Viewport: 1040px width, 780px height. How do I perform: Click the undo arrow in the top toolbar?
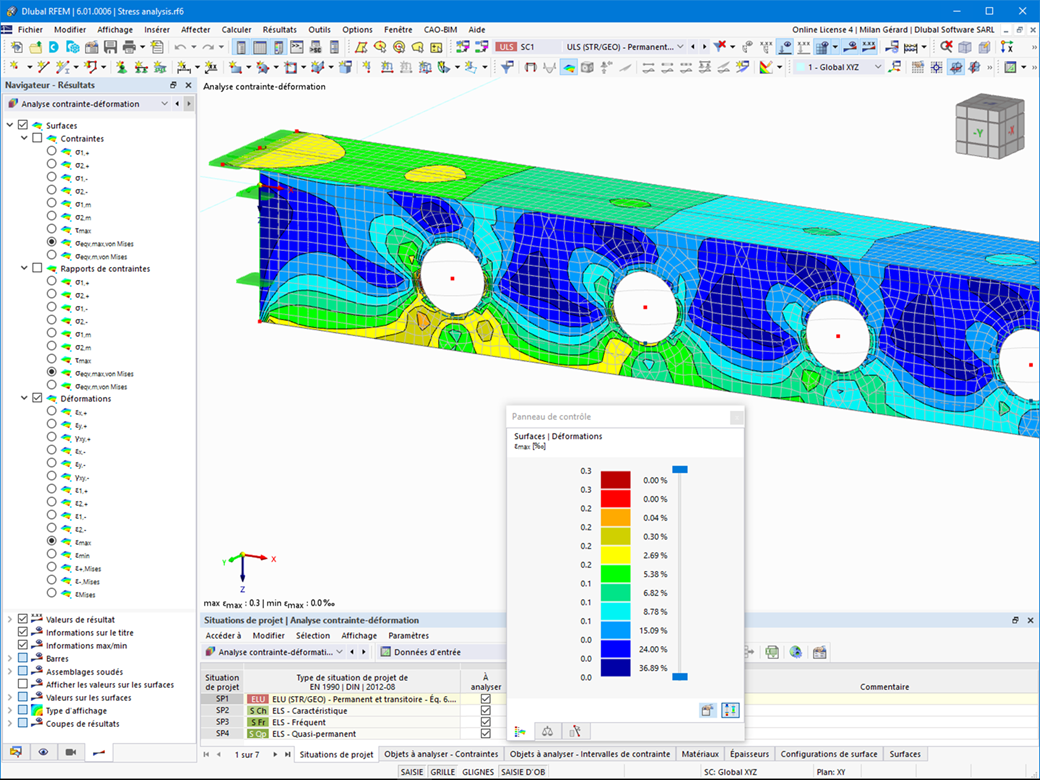[181, 47]
